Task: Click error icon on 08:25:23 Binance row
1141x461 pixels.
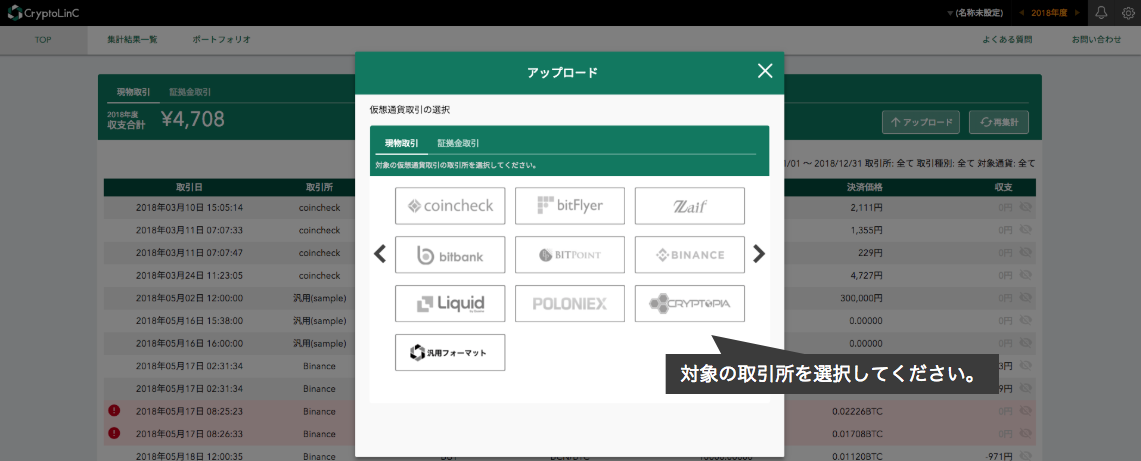Action: click(x=114, y=411)
